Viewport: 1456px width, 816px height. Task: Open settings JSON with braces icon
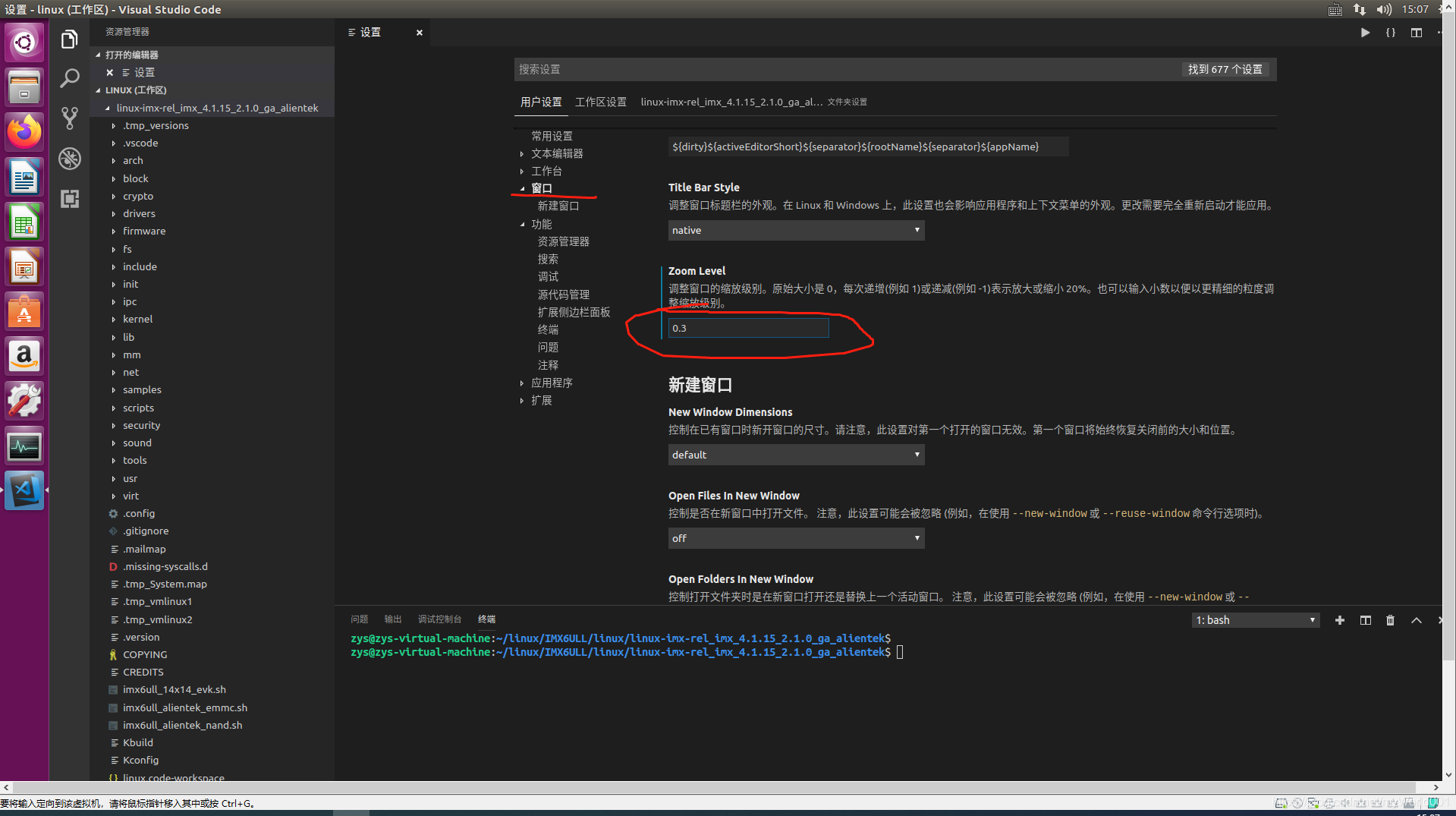1390,33
